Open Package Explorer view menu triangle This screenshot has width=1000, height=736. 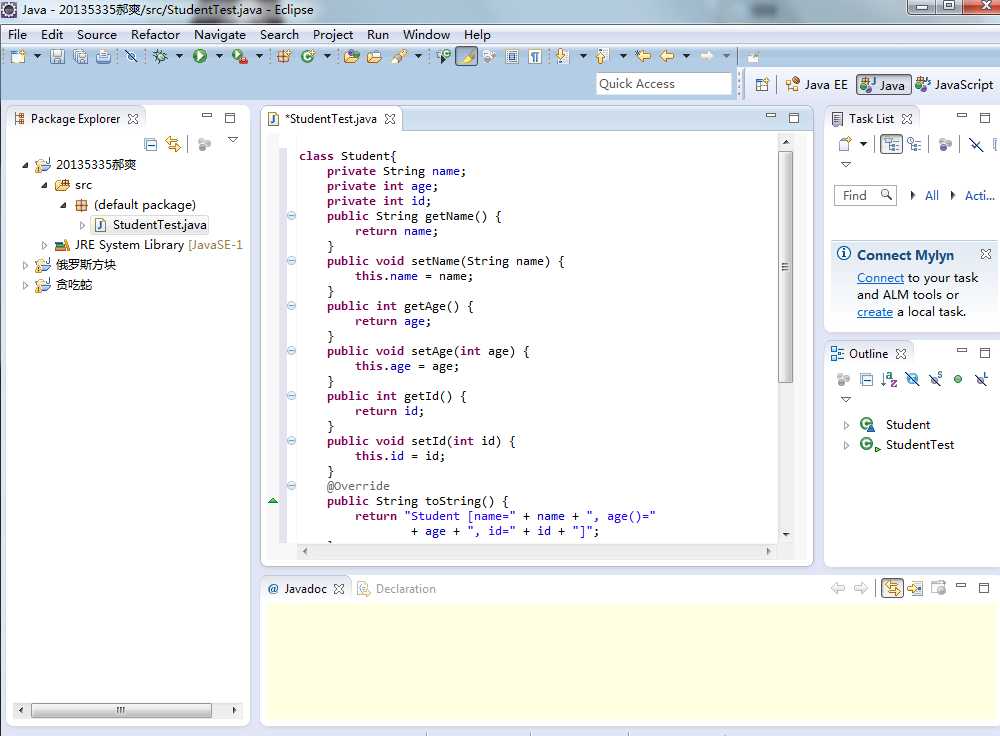(x=233, y=140)
